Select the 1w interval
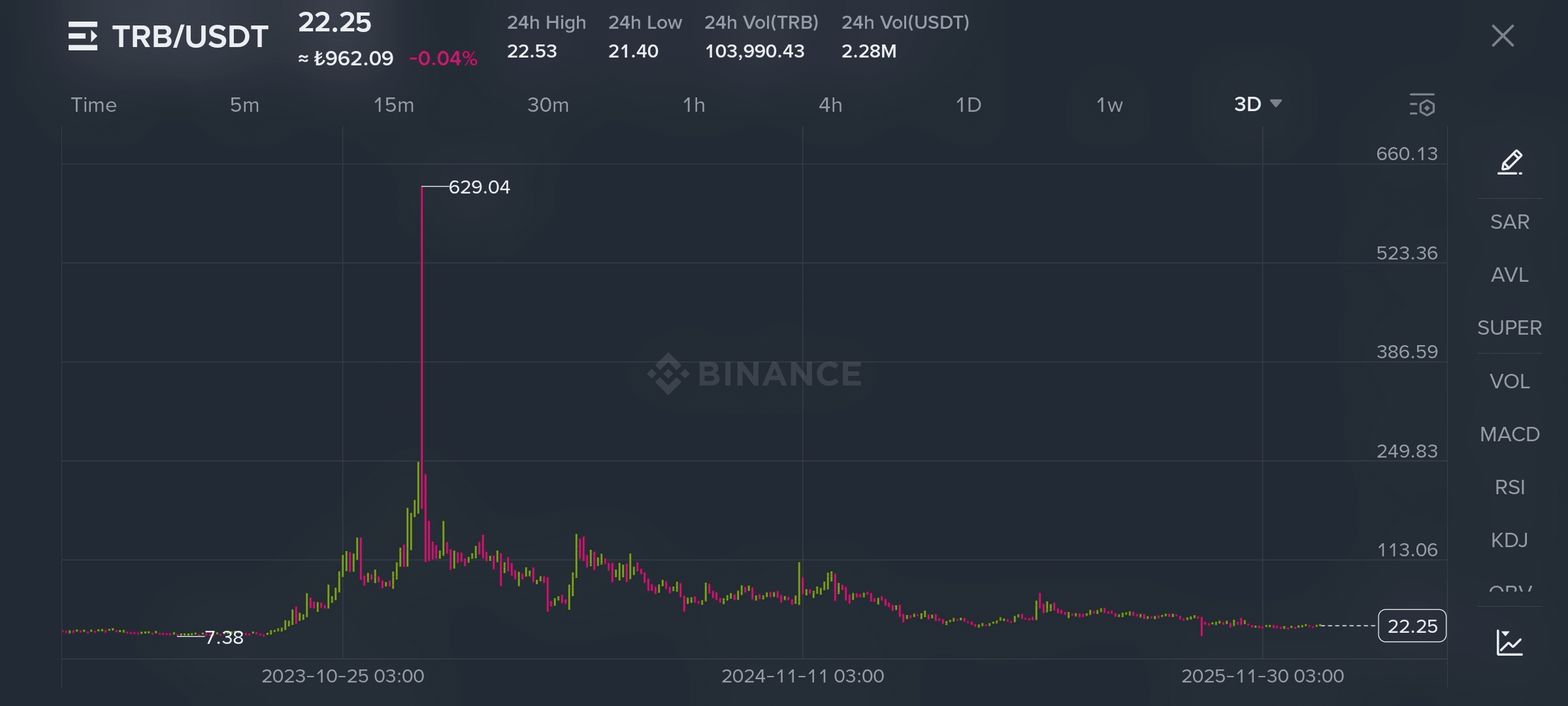This screenshot has width=1568, height=706. click(x=1109, y=105)
